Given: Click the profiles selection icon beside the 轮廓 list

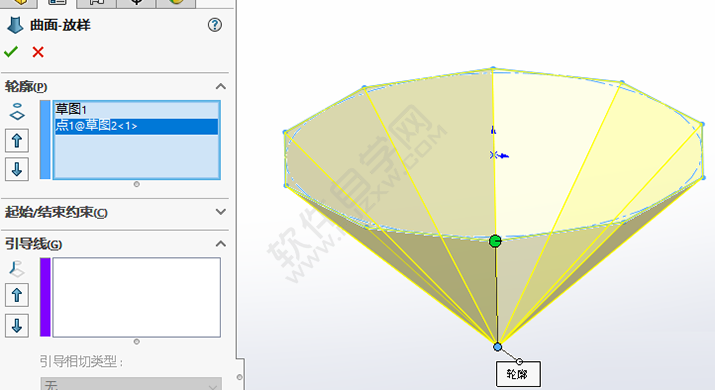Looking at the screenshot, I should 17,112.
